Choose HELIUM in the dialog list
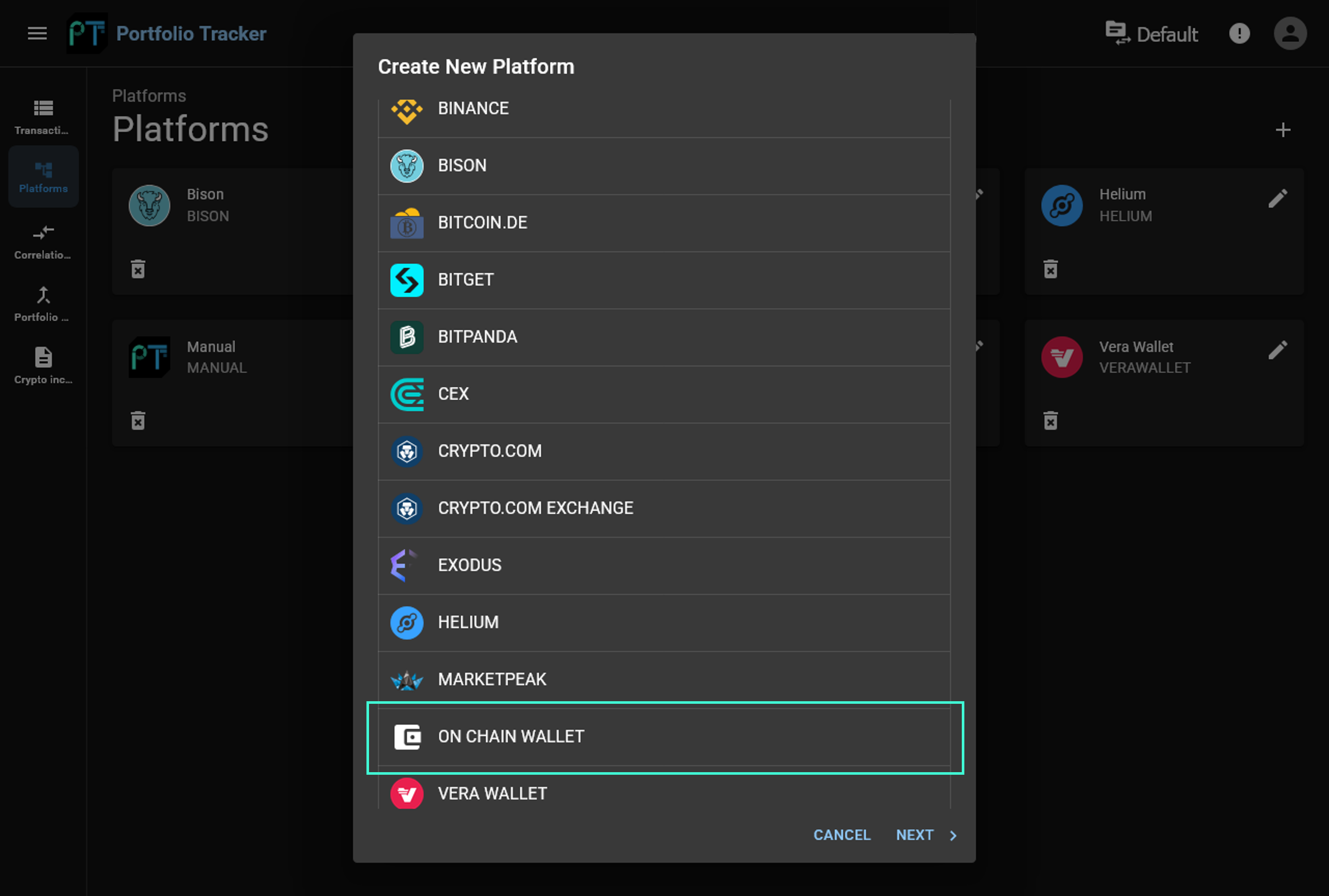The height and width of the screenshot is (896, 1329). coord(664,623)
